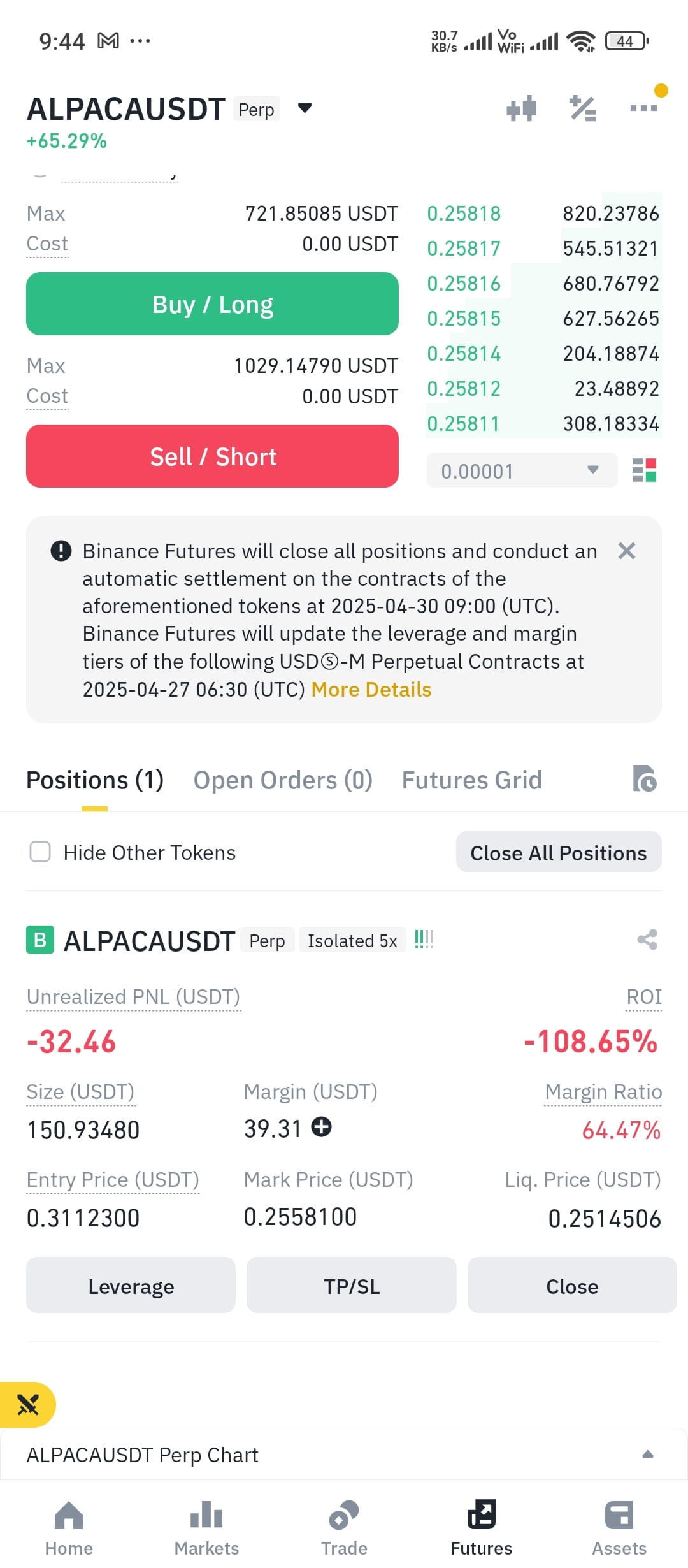688x1568 pixels.
Task: Check the Hide Other Tokens checkbox
Action: 40,852
